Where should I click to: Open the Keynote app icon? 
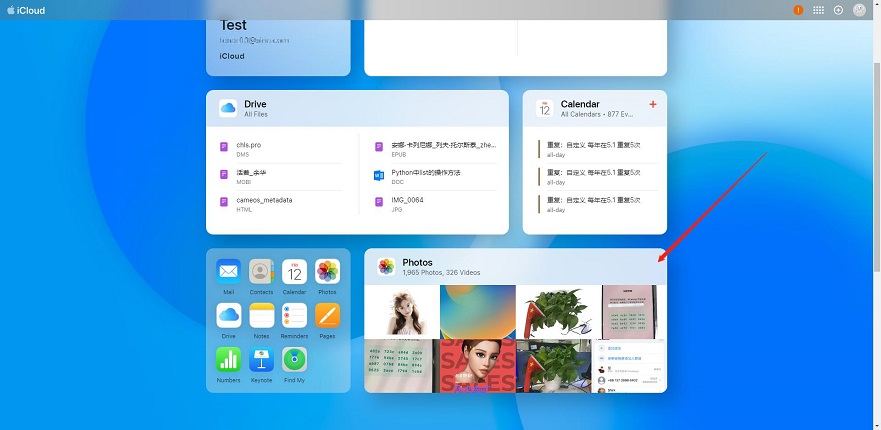[261, 359]
